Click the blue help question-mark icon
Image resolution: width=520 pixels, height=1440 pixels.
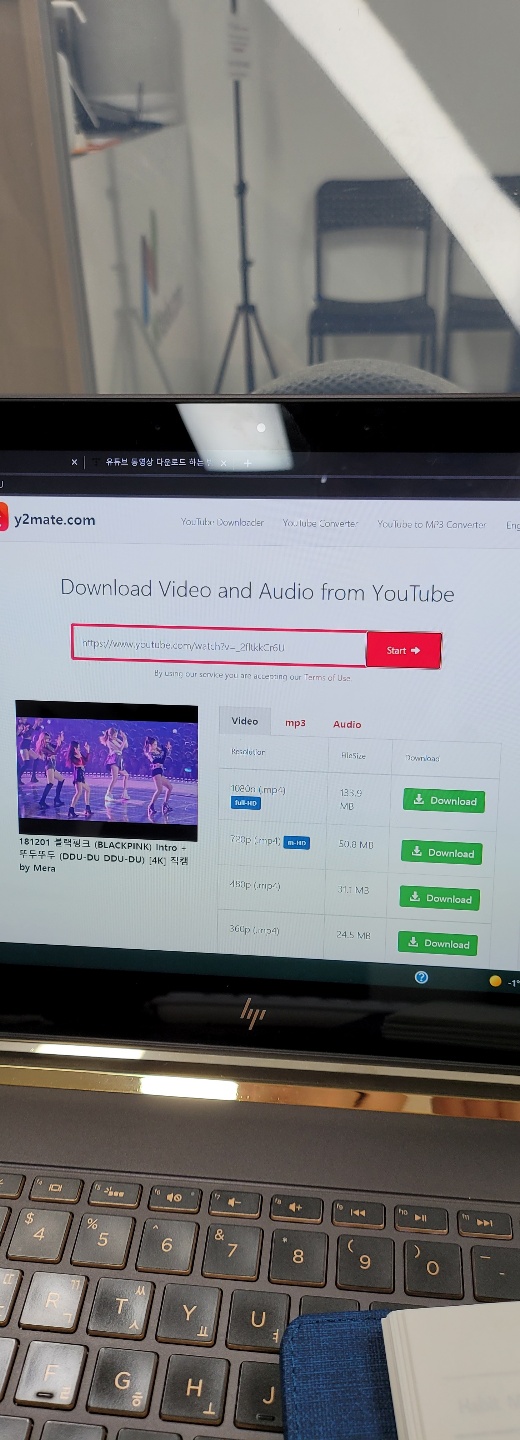421,977
